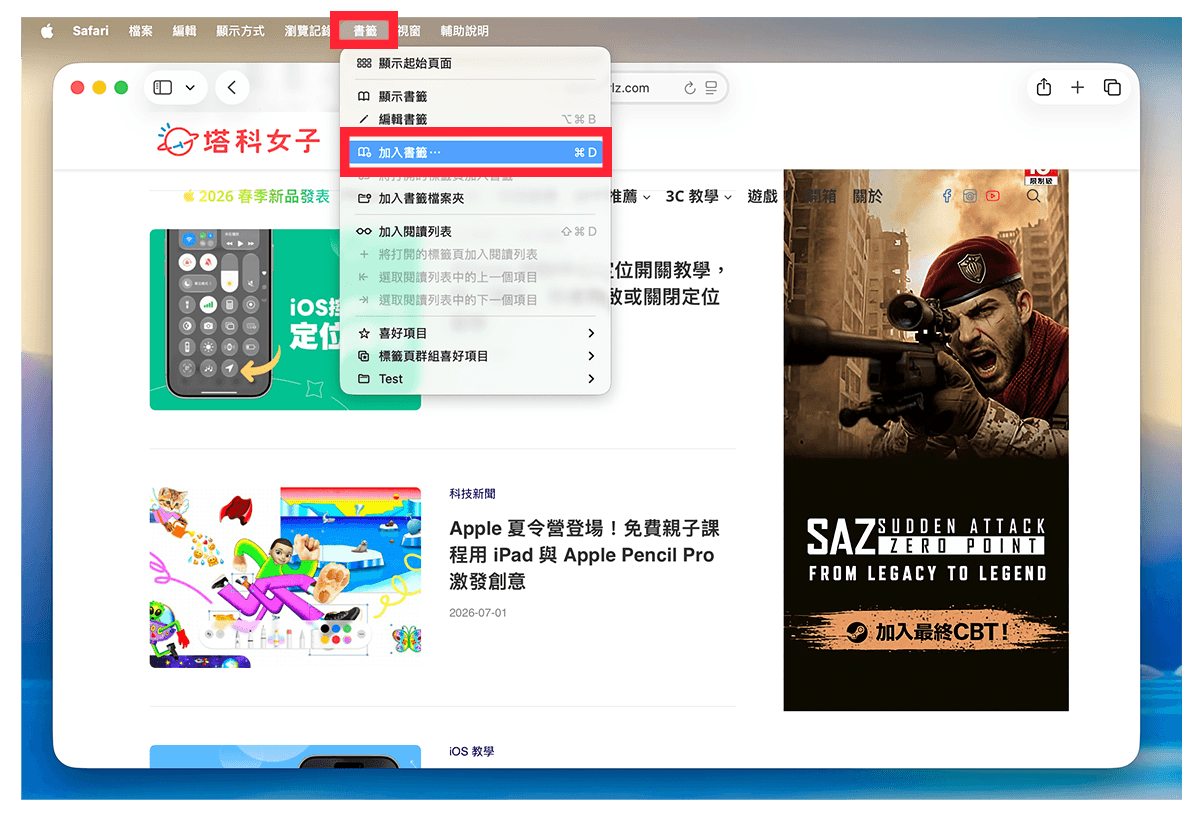Viewport: 1200px width, 821px height.
Task: Expand the 標籤頁群組喜好項目 submenu
Action: pyautogui.click(x=475, y=356)
